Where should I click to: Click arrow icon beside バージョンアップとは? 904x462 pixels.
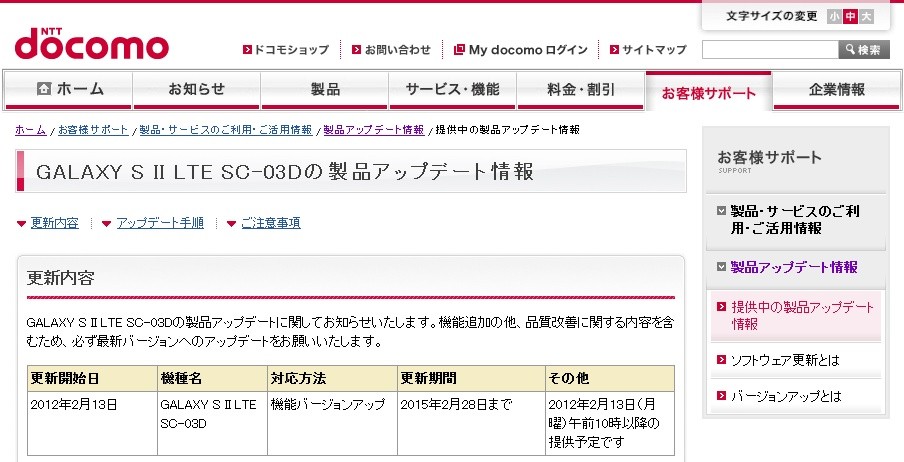point(721,396)
